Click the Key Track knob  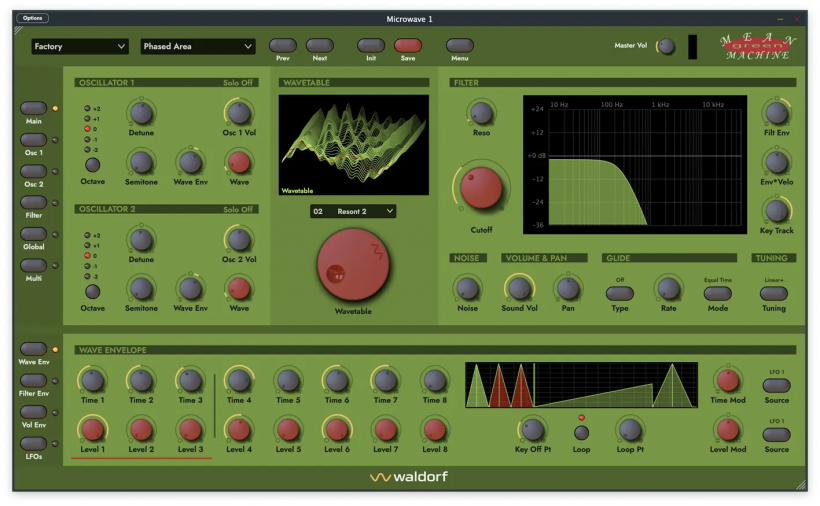pos(777,211)
